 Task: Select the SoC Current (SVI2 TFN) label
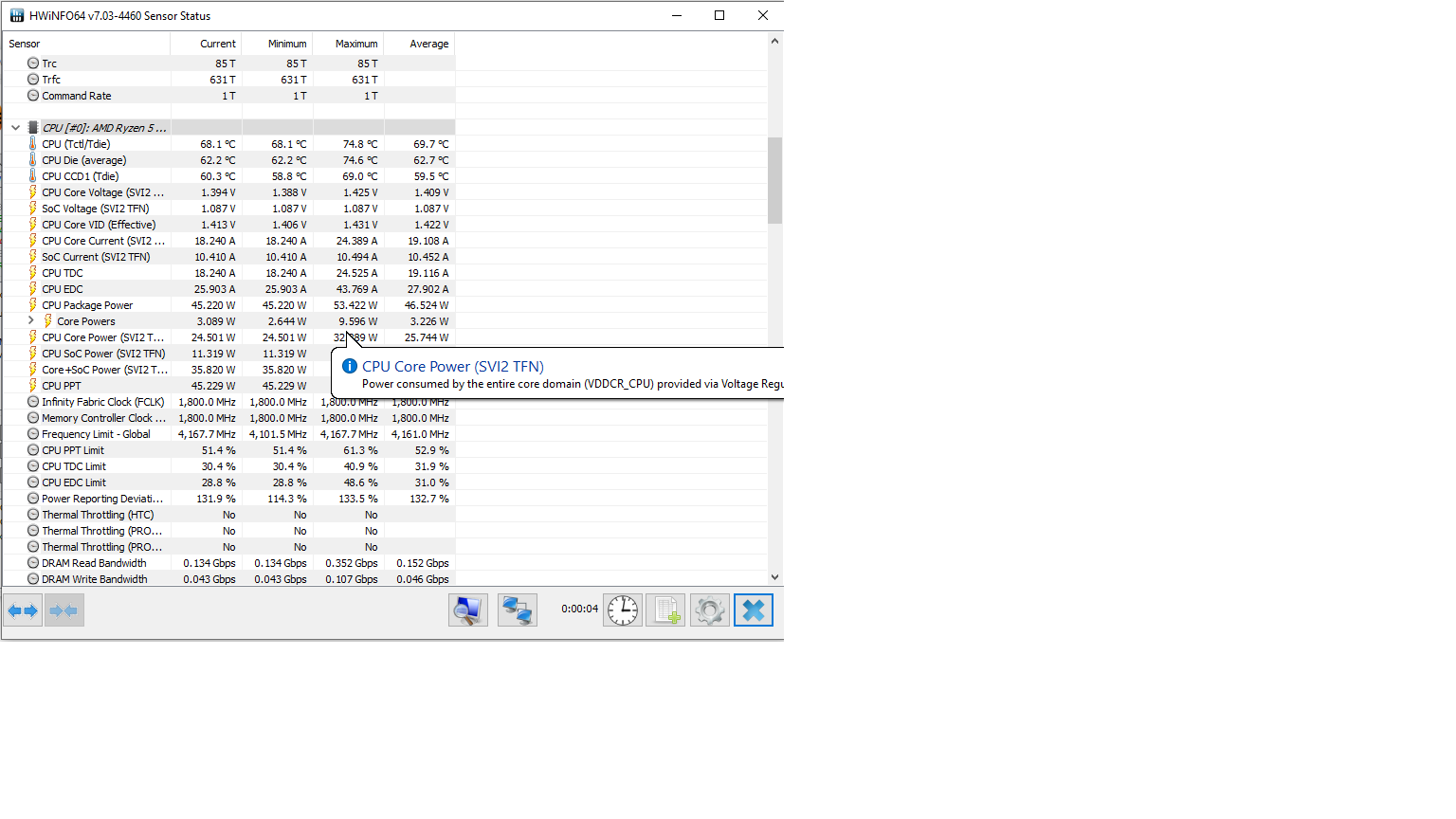pos(96,257)
